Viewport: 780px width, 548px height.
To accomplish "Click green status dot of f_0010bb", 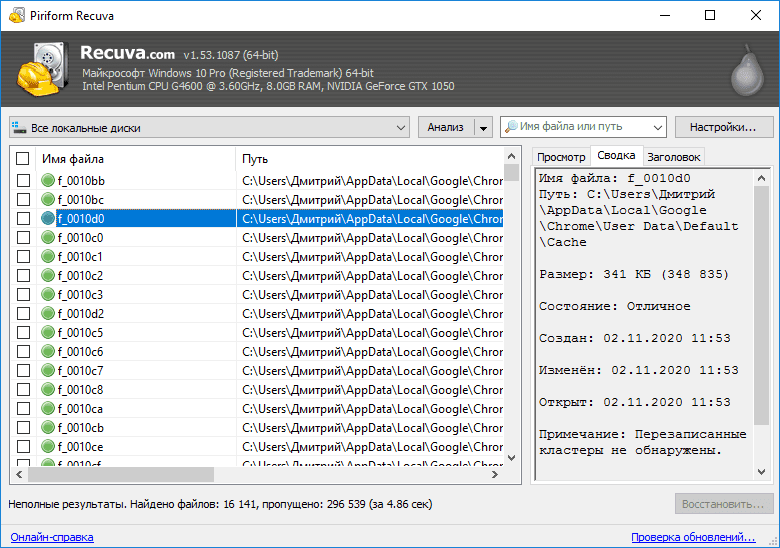I will (x=48, y=181).
